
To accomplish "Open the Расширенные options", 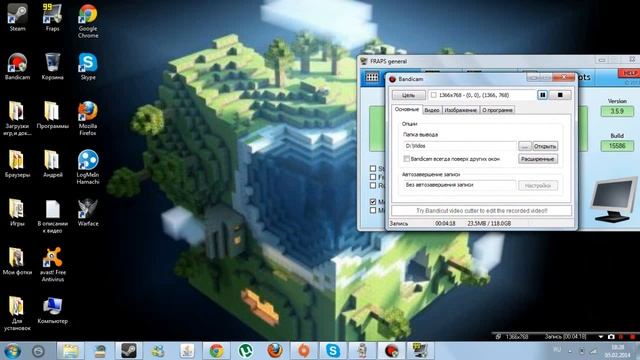I will click(x=538, y=159).
